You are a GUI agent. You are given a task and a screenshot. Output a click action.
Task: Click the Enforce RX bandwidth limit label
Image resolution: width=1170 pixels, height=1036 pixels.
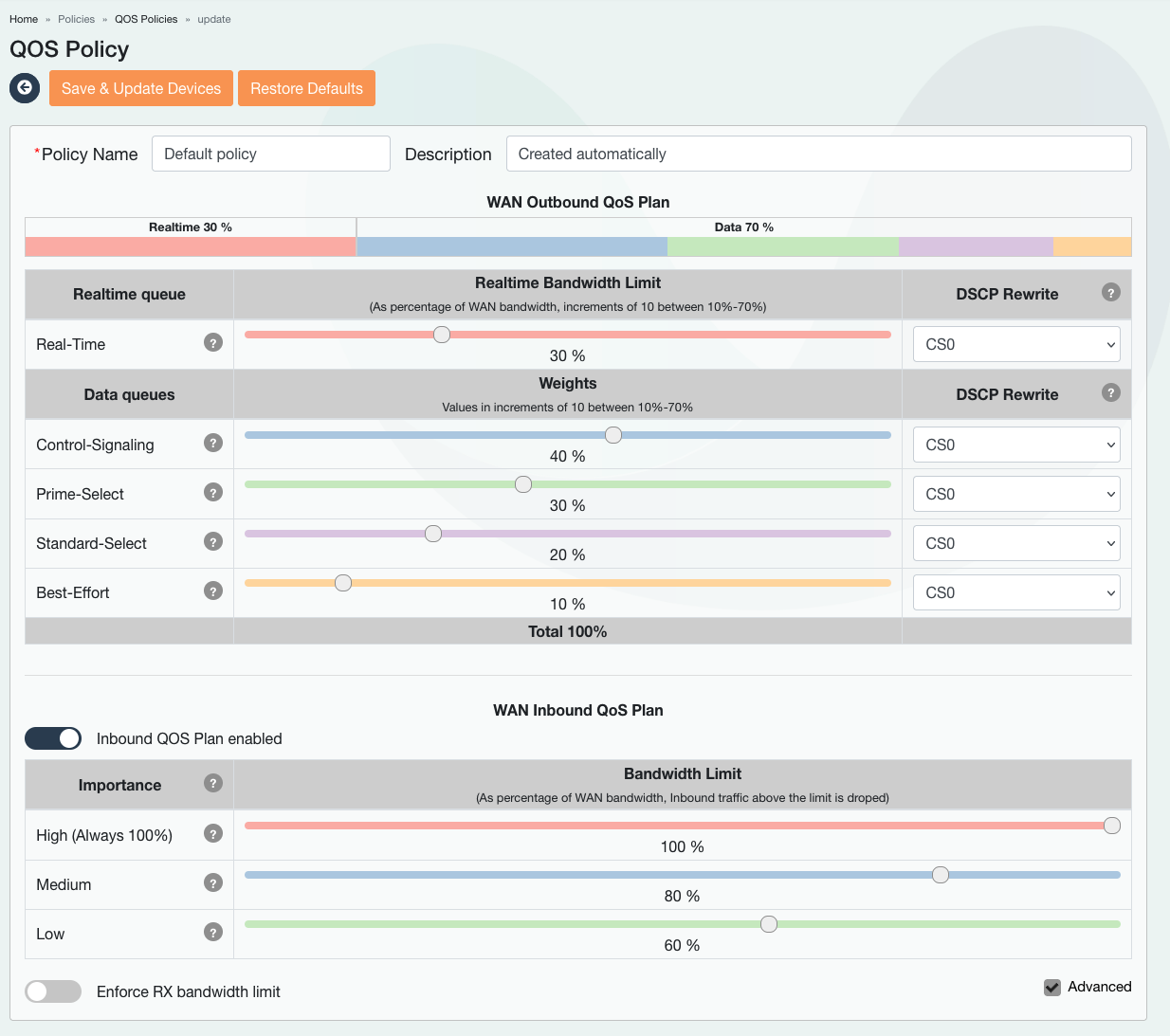[x=189, y=991]
